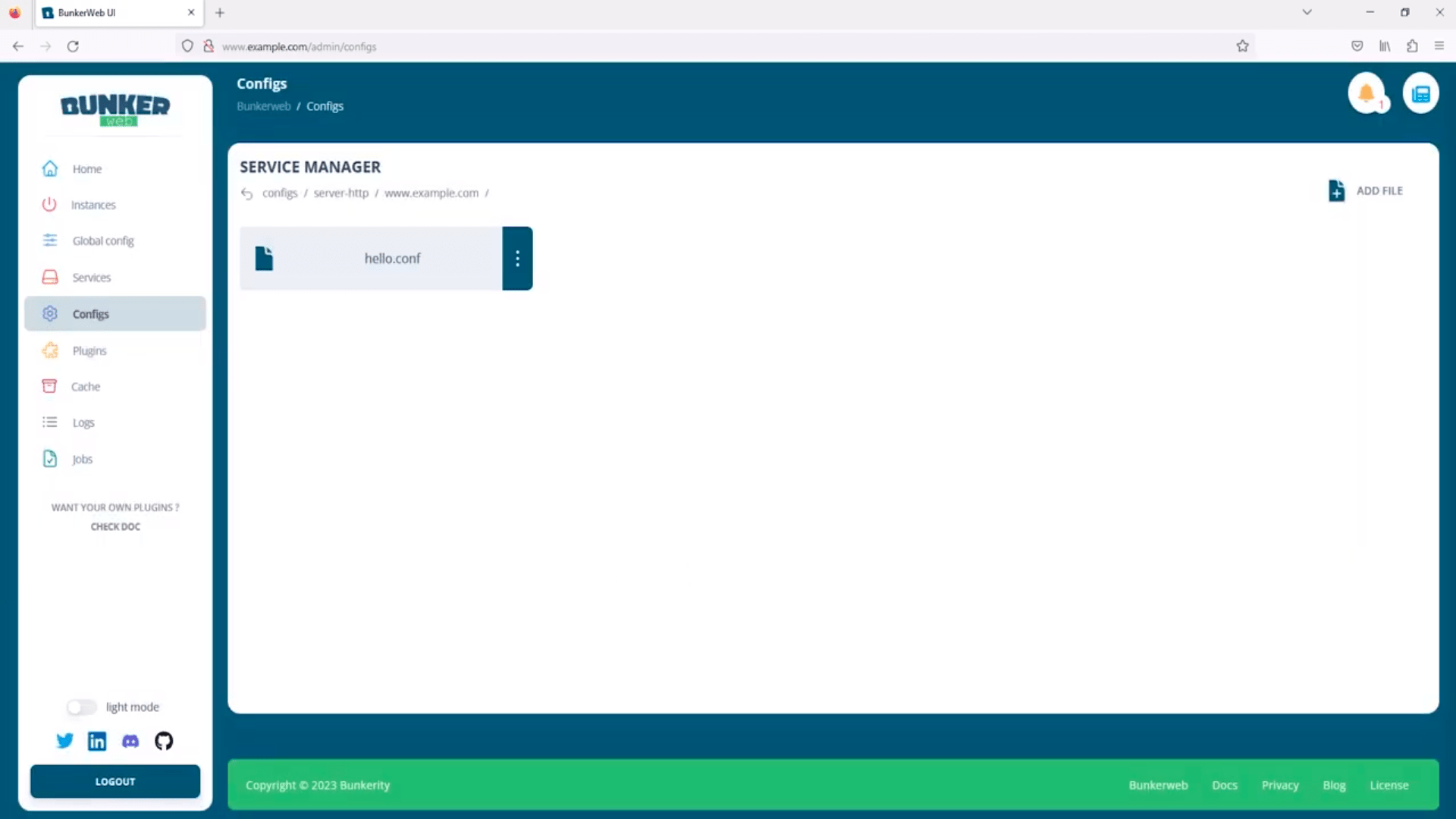Open the hello.conf file name
This screenshot has width=1456, height=819.
point(392,259)
